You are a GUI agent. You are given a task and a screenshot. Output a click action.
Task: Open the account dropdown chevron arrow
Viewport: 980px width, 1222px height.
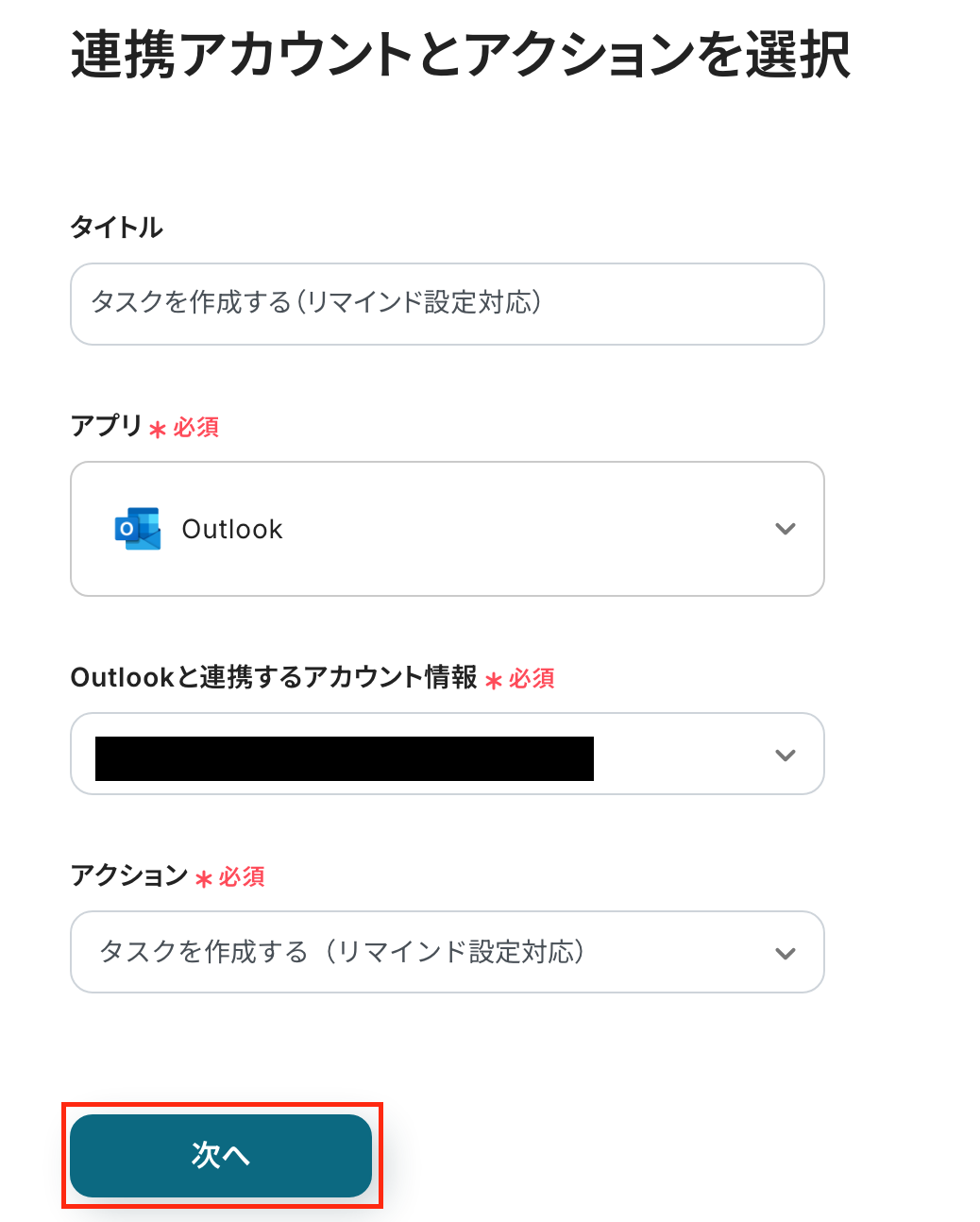coord(785,755)
